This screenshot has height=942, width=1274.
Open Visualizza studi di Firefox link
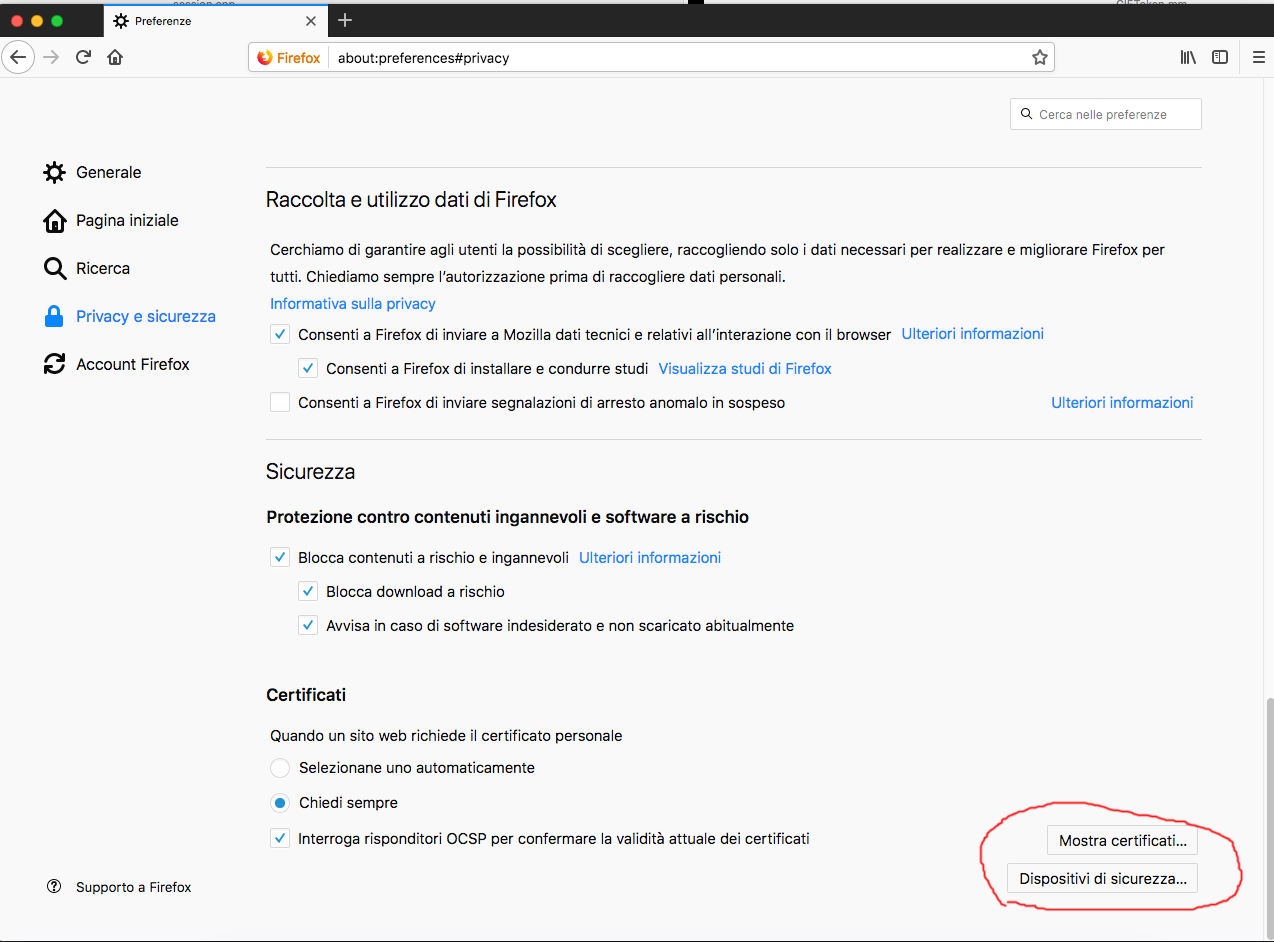(745, 368)
